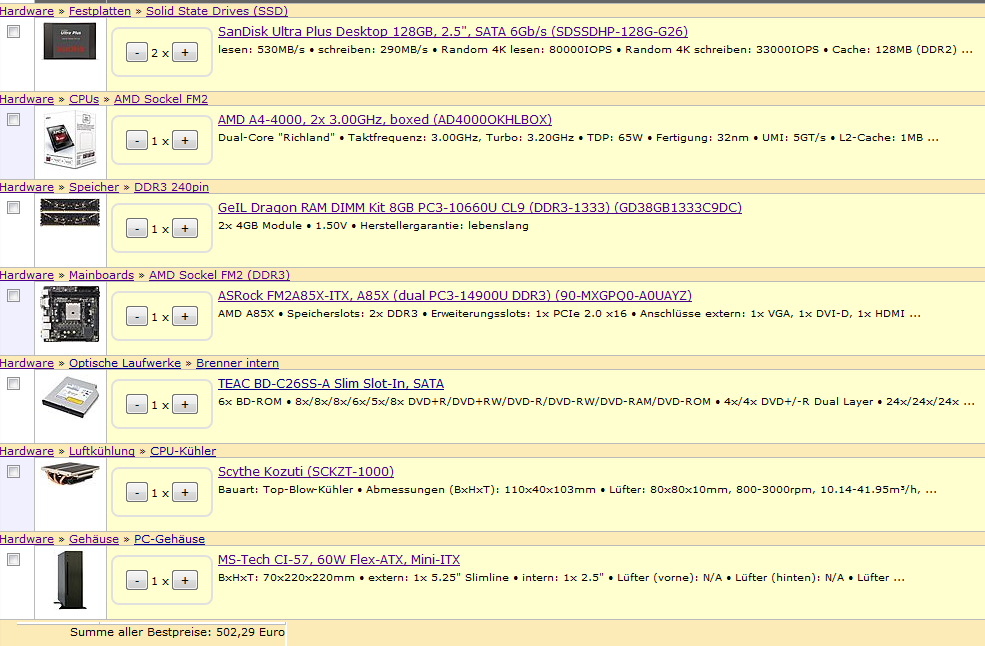
Task: Tick the checkbox for AMD A4-4000 CPU
Action: tap(13, 119)
